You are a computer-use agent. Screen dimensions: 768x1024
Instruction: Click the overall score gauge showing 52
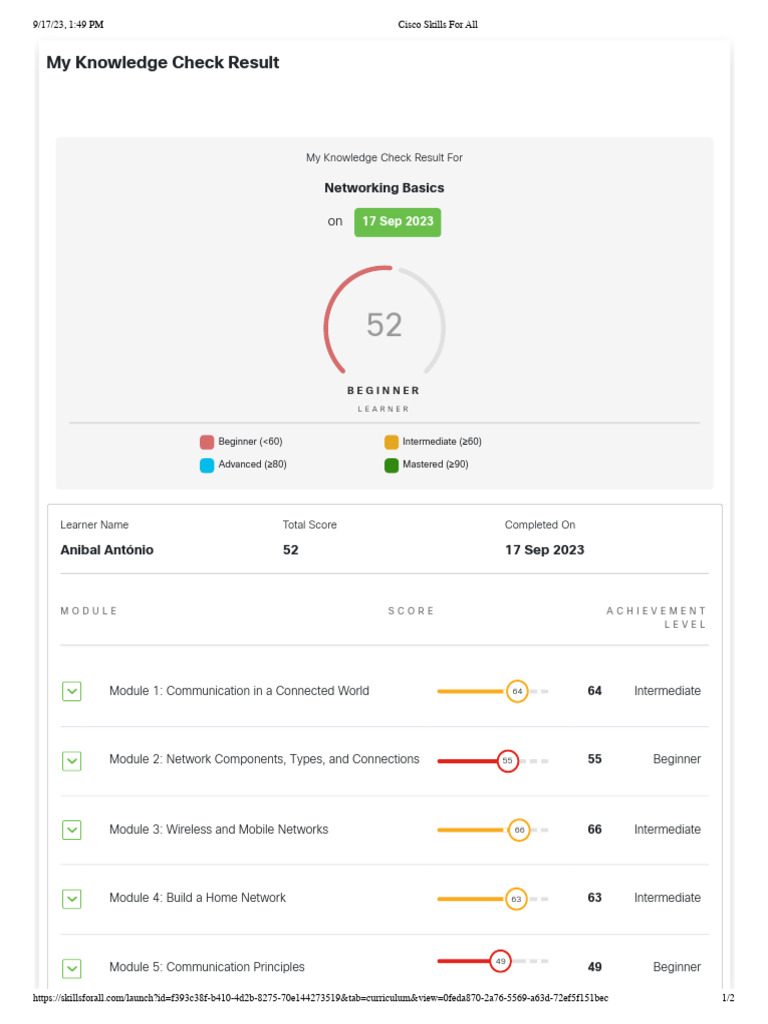tap(384, 325)
